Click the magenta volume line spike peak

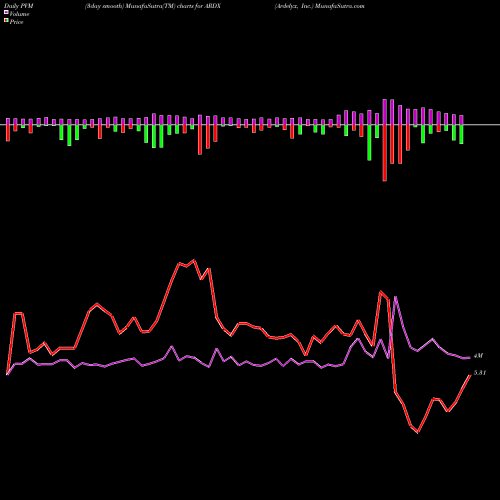(396, 297)
